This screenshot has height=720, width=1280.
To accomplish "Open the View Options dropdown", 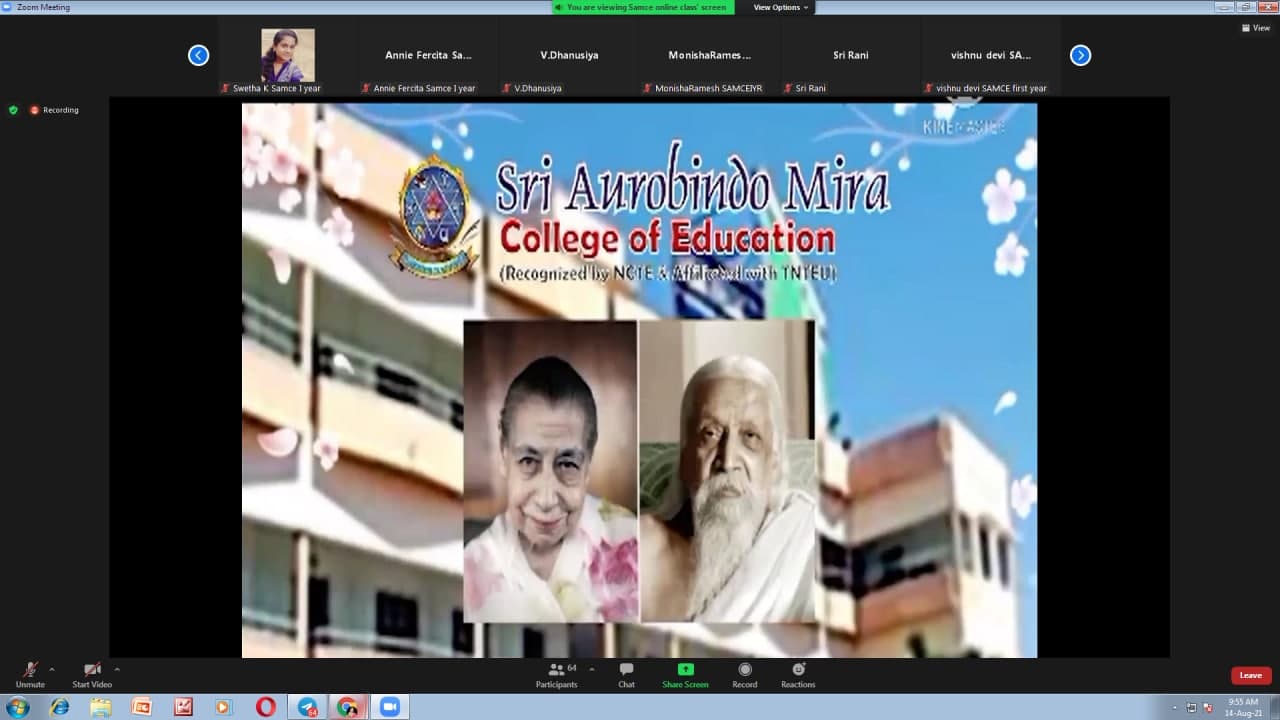I will [781, 7].
